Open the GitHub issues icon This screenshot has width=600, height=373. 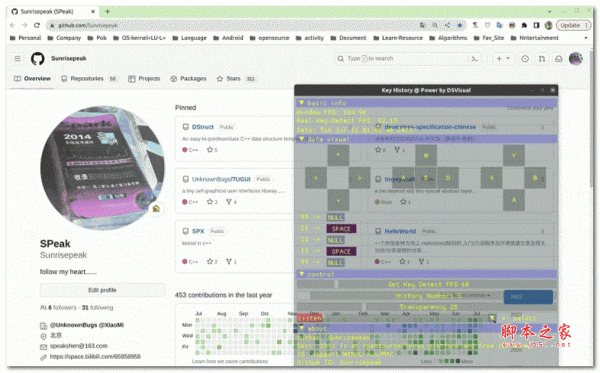(525, 59)
